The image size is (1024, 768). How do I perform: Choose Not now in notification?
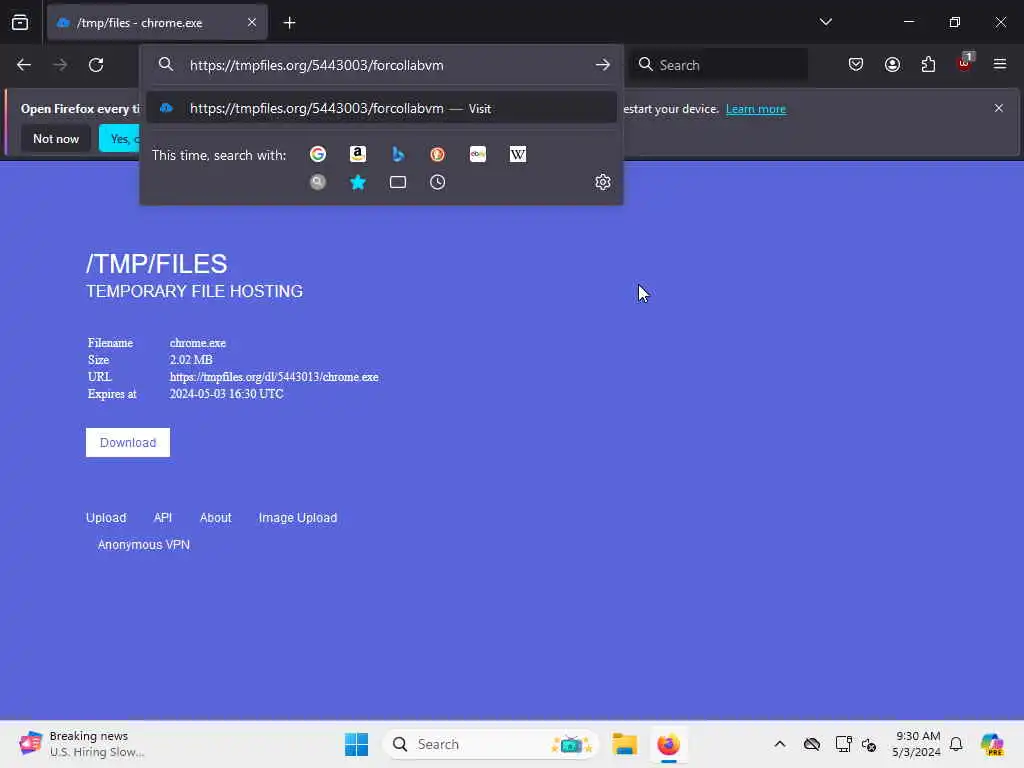tap(56, 138)
